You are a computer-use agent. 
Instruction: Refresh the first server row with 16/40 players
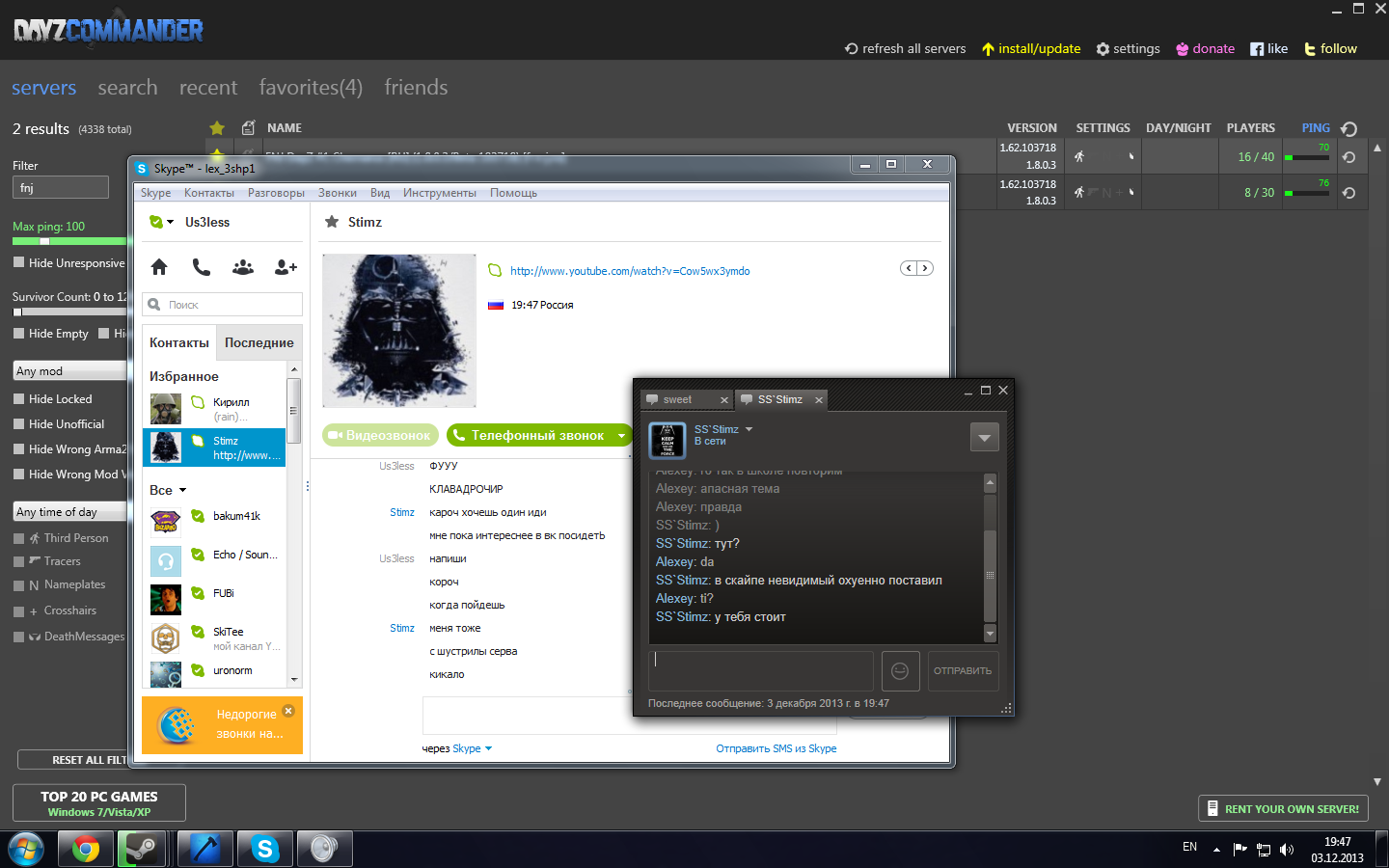(x=1349, y=156)
